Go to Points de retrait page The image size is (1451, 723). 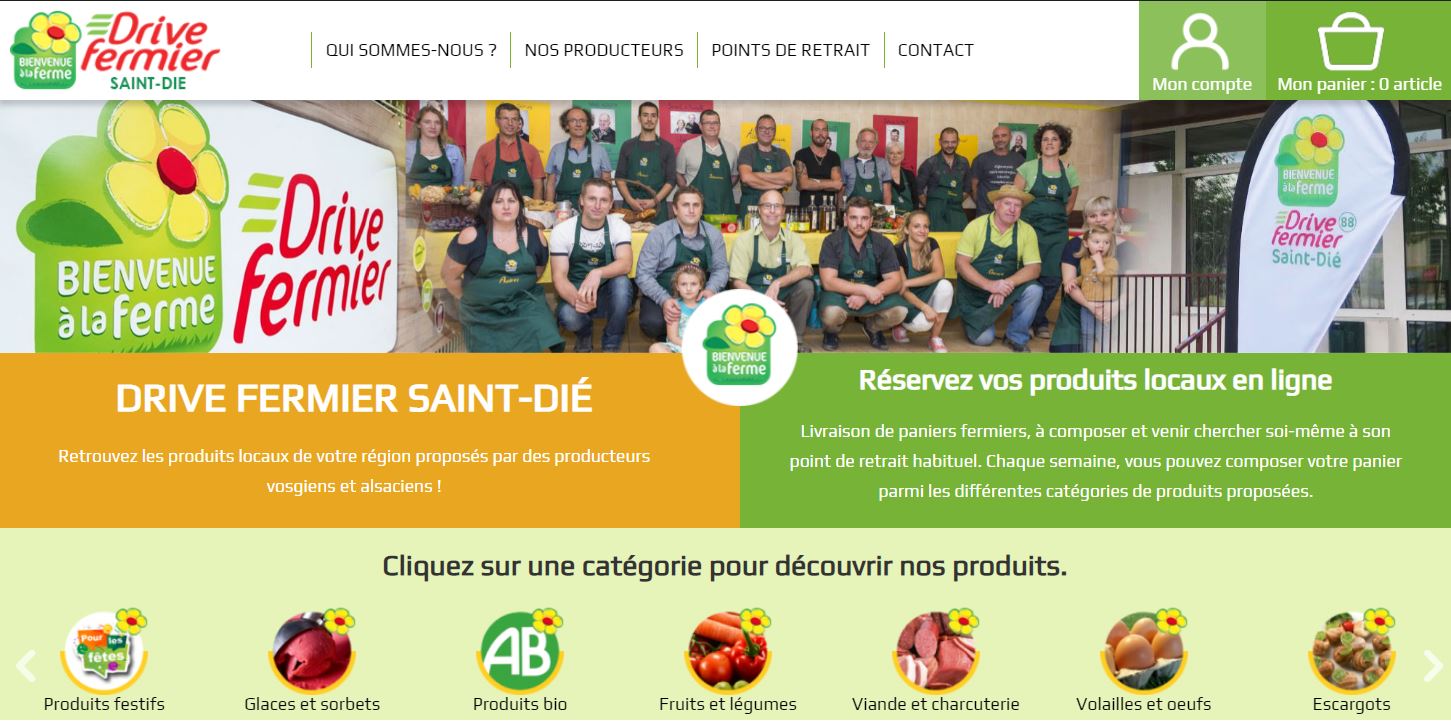pos(791,50)
